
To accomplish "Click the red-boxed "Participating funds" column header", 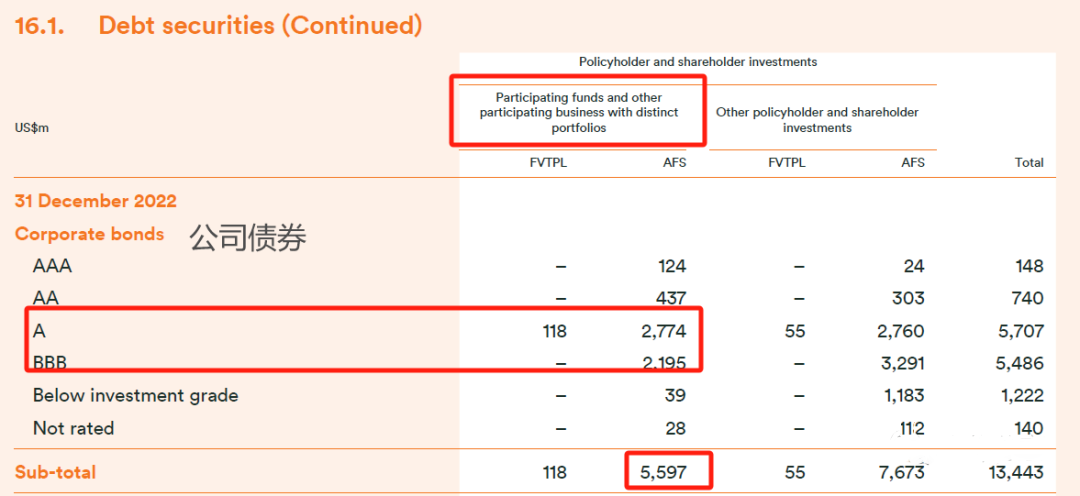I will 579,112.
